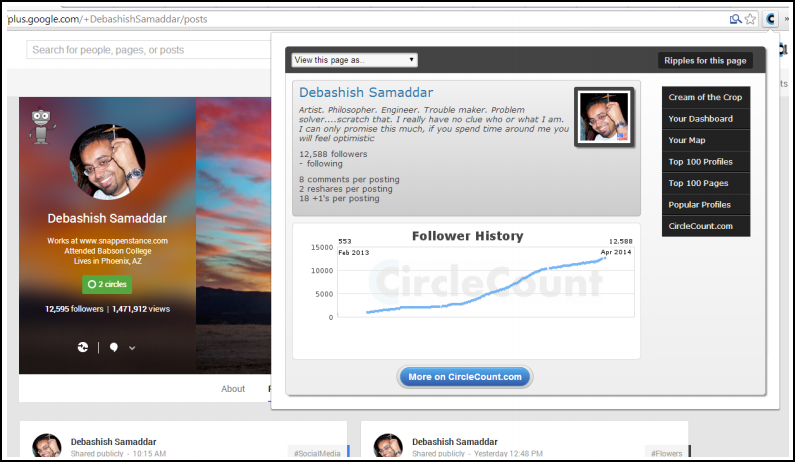The height and width of the screenshot is (462, 795).
Task: Click the '#Flowers' hashtag tag
Action: [666, 453]
